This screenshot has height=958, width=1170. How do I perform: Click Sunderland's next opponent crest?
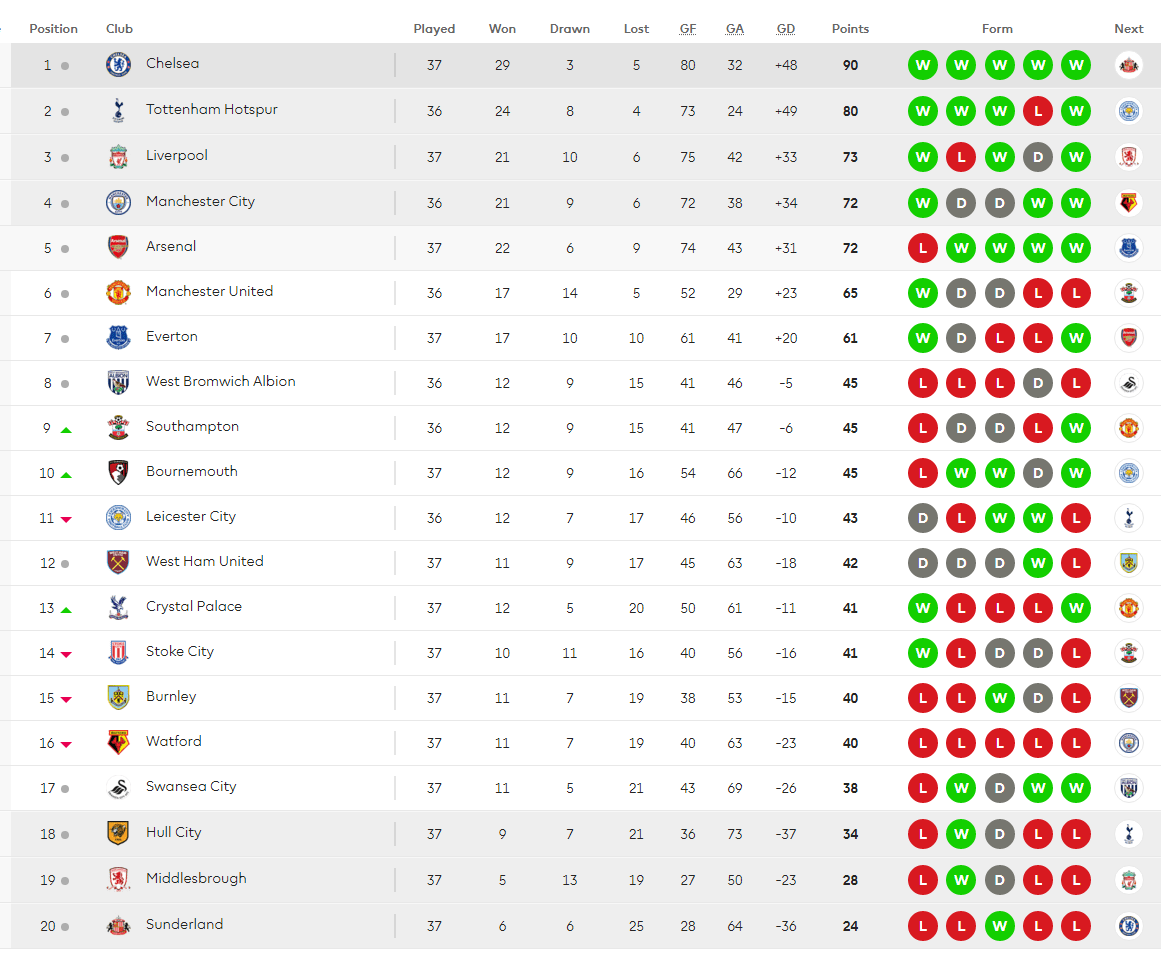(x=1129, y=926)
